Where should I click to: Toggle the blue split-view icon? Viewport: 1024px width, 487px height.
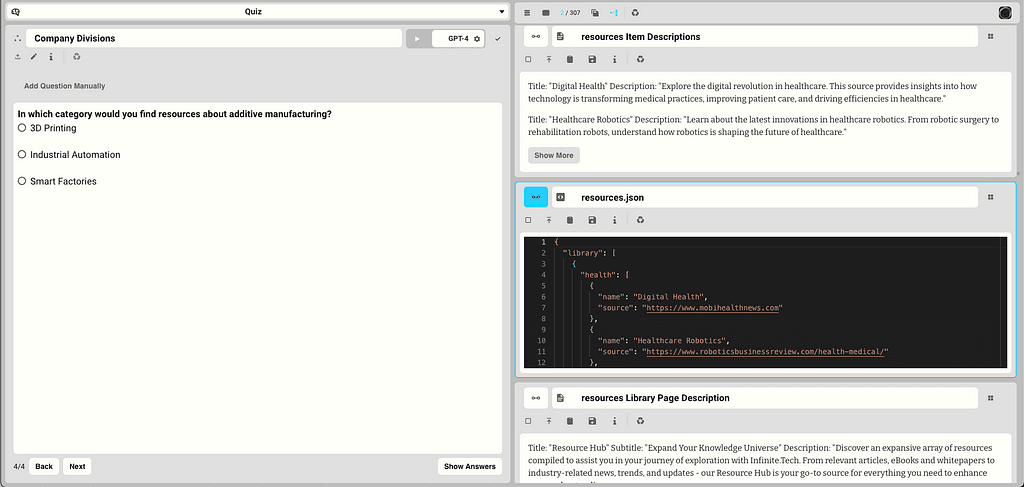pos(614,12)
